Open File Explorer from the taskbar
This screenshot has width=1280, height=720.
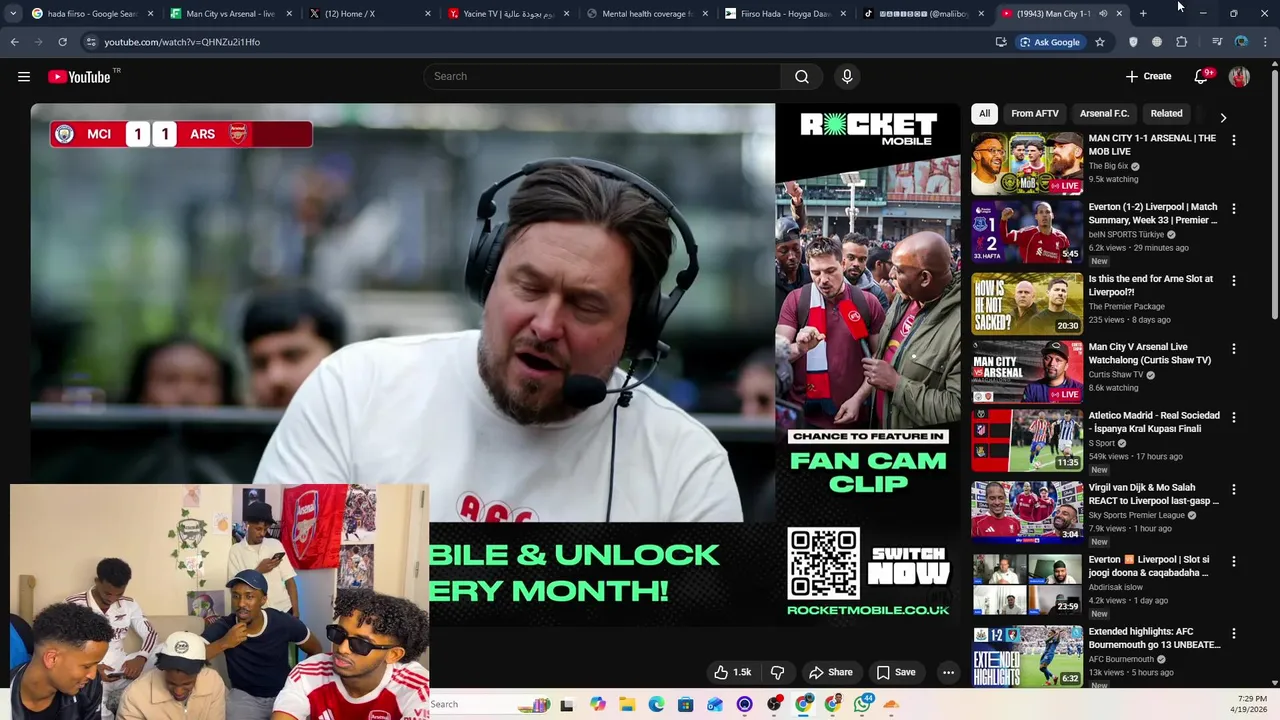(x=627, y=704)
